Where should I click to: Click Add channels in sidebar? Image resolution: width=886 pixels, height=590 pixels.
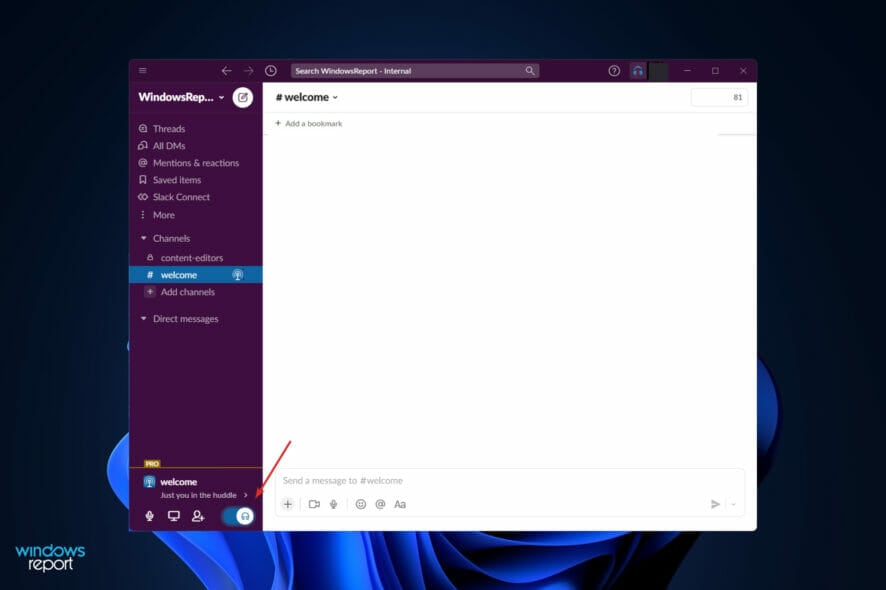(x=187, y=292)
